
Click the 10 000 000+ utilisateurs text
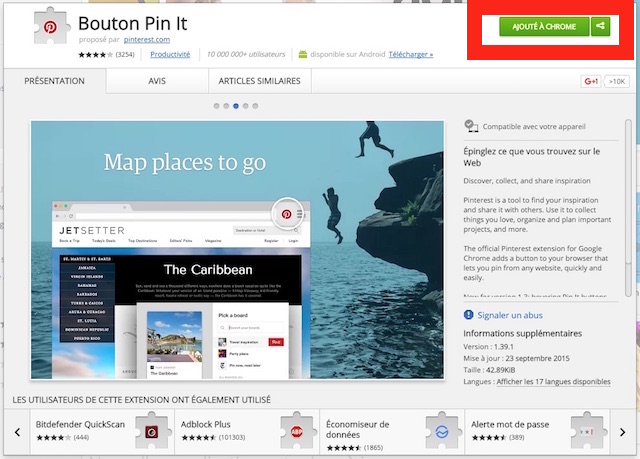click(x=246, y=54)
